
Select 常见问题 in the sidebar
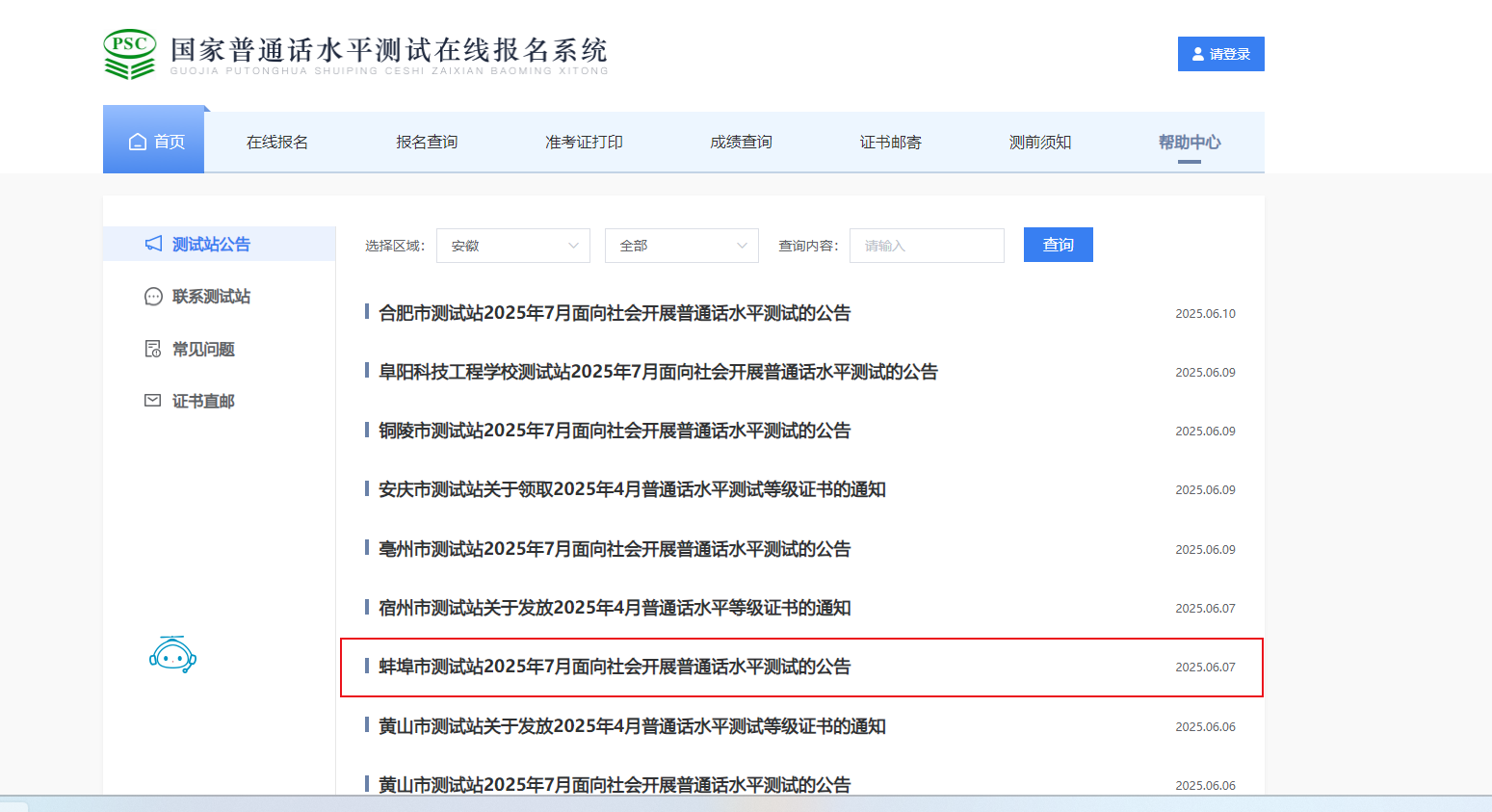[203, 349]
